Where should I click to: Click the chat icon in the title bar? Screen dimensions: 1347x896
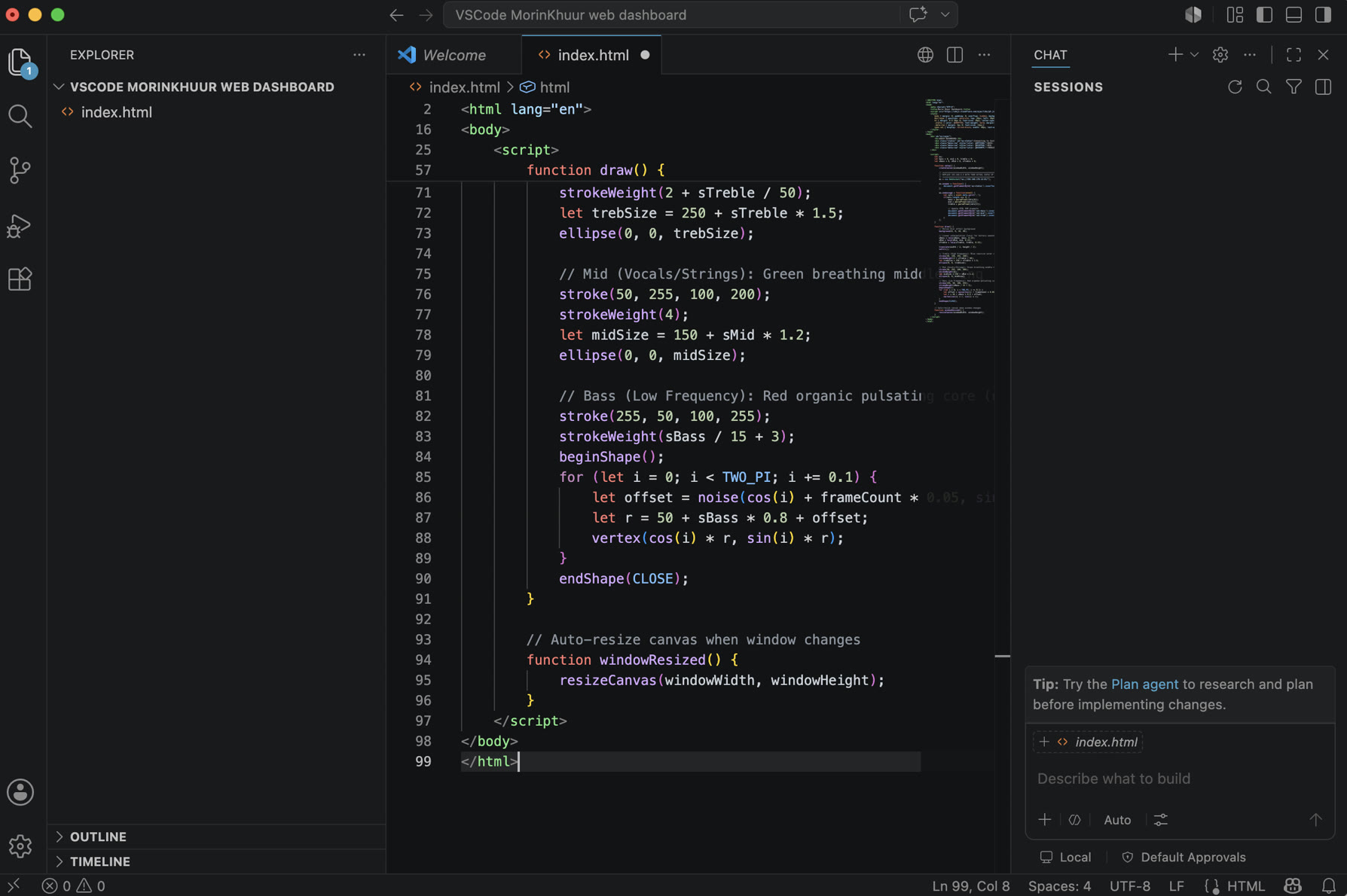[918, 15]
